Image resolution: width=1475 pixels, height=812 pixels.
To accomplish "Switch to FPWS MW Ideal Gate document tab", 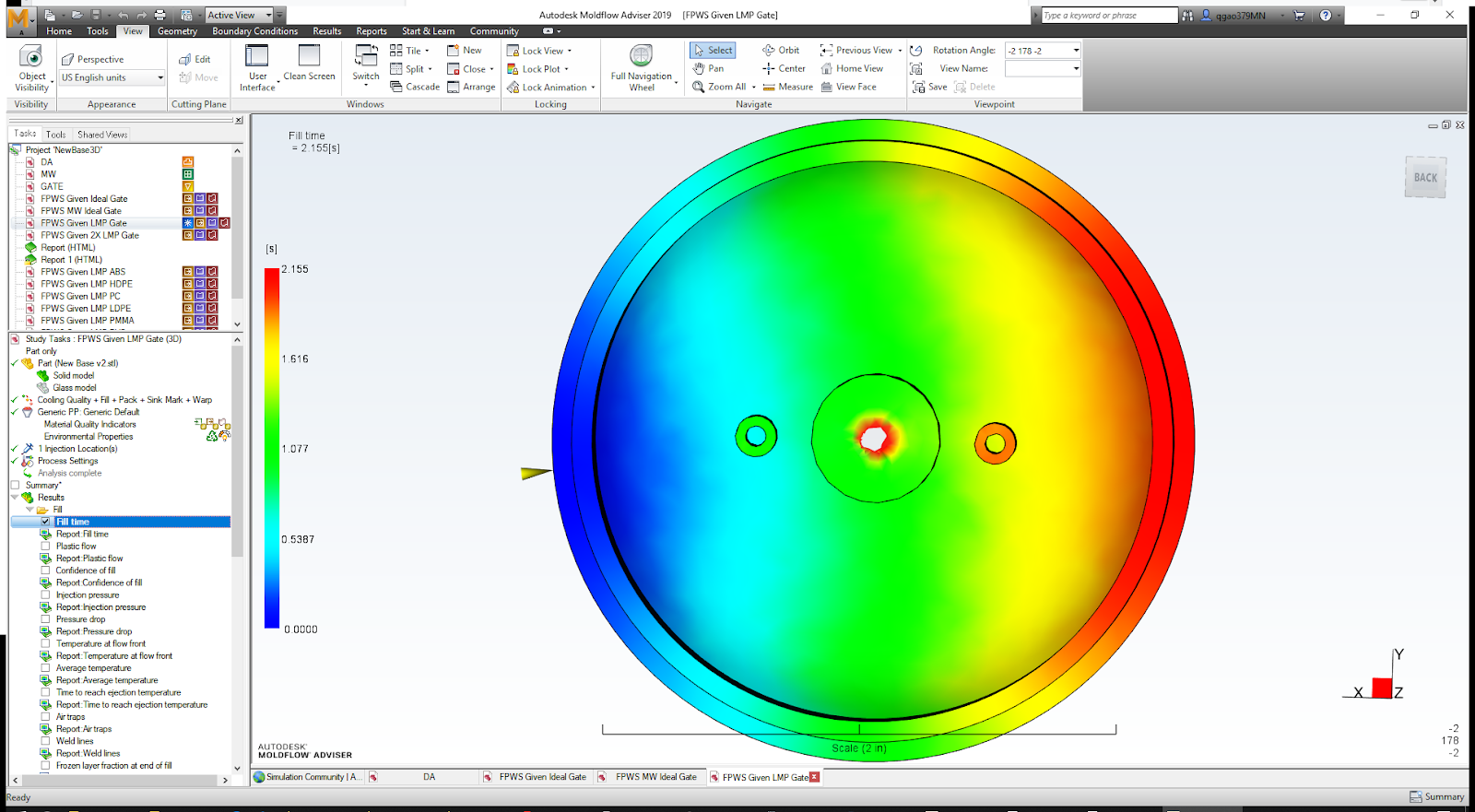I will coord(655,777).
